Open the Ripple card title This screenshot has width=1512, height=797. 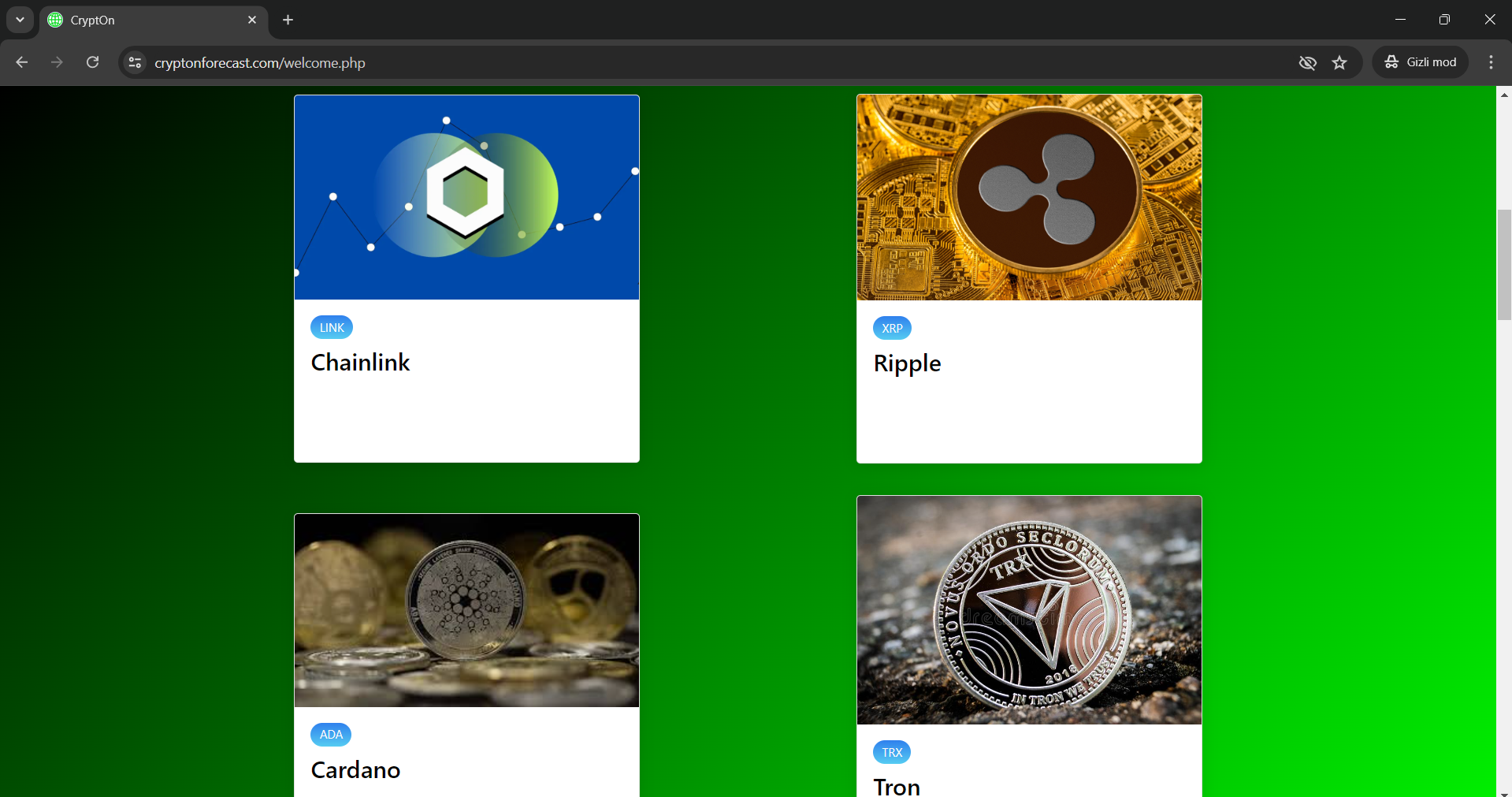(x=907, y=363)
